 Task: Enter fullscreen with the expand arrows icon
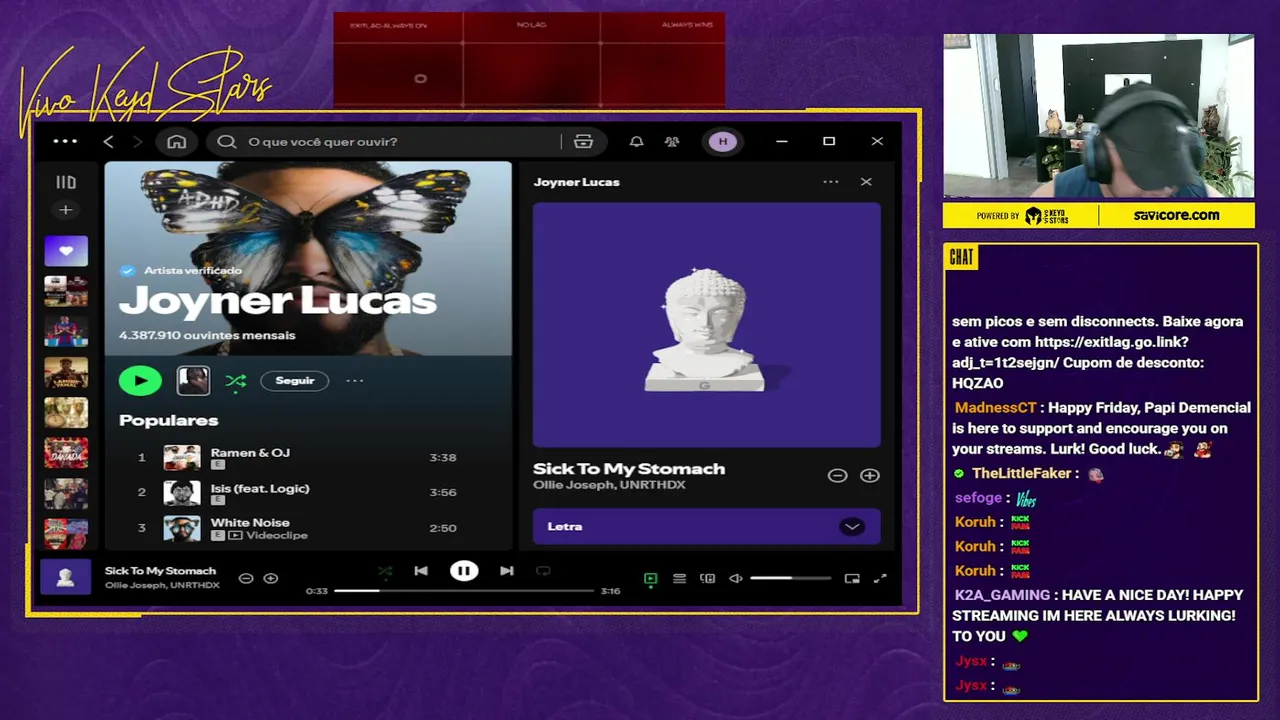(880, 578)
